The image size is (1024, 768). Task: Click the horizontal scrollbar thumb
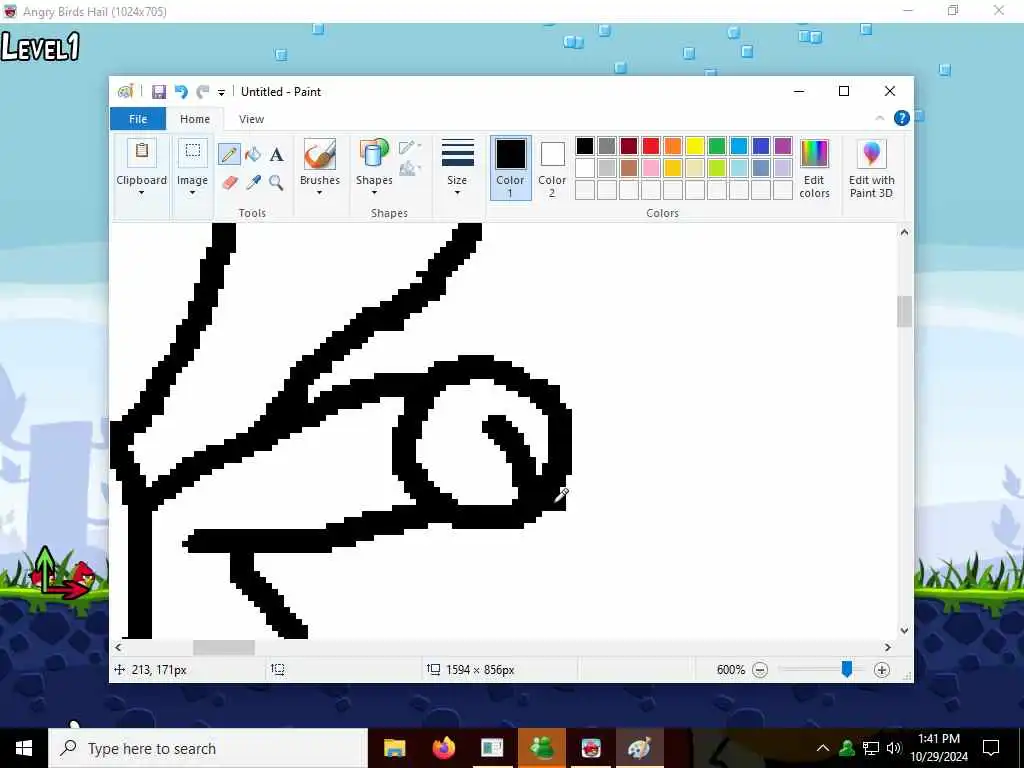click(x=223, y=647)
